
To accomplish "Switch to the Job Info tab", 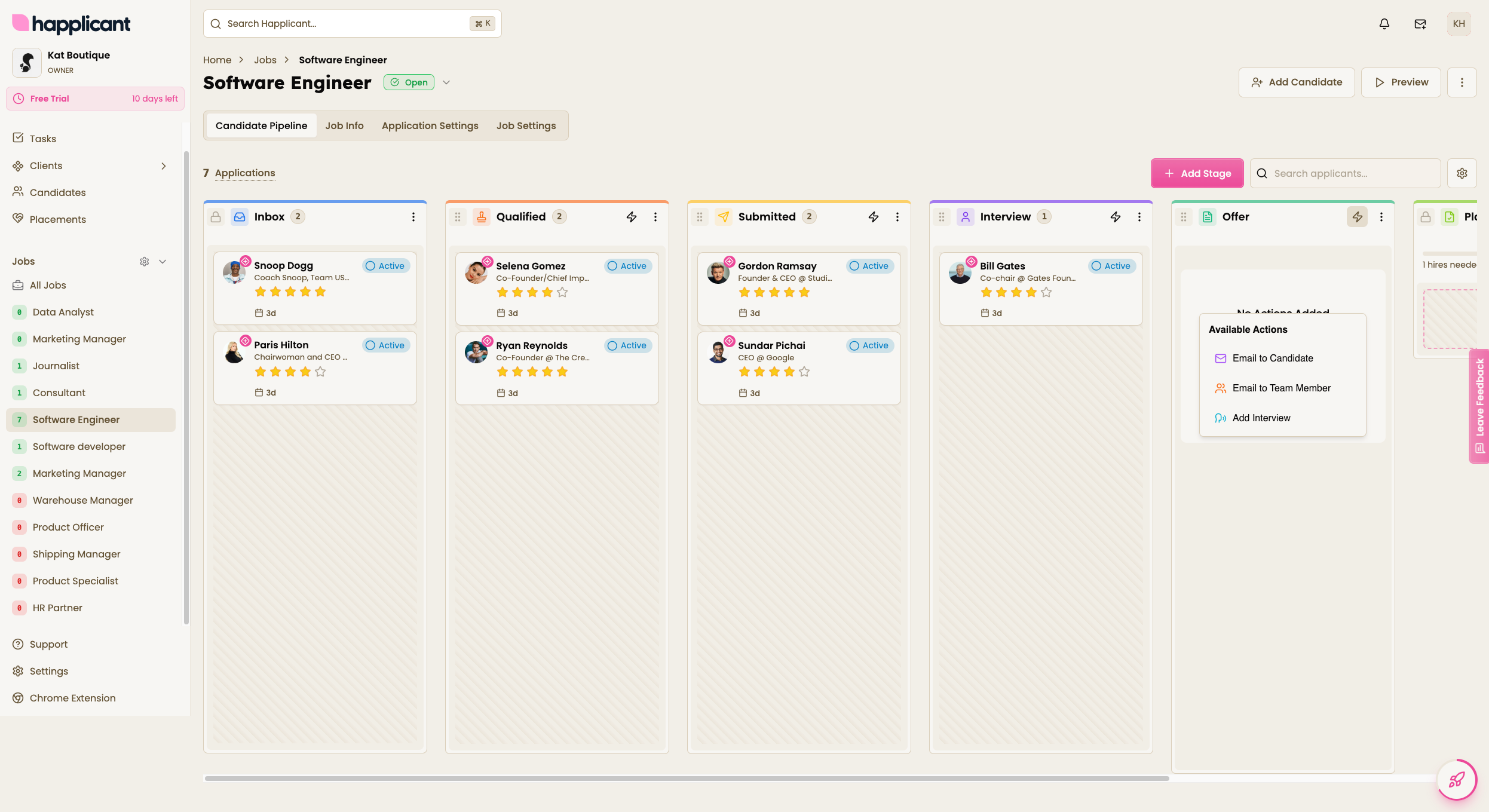I will tap(345, 125).
